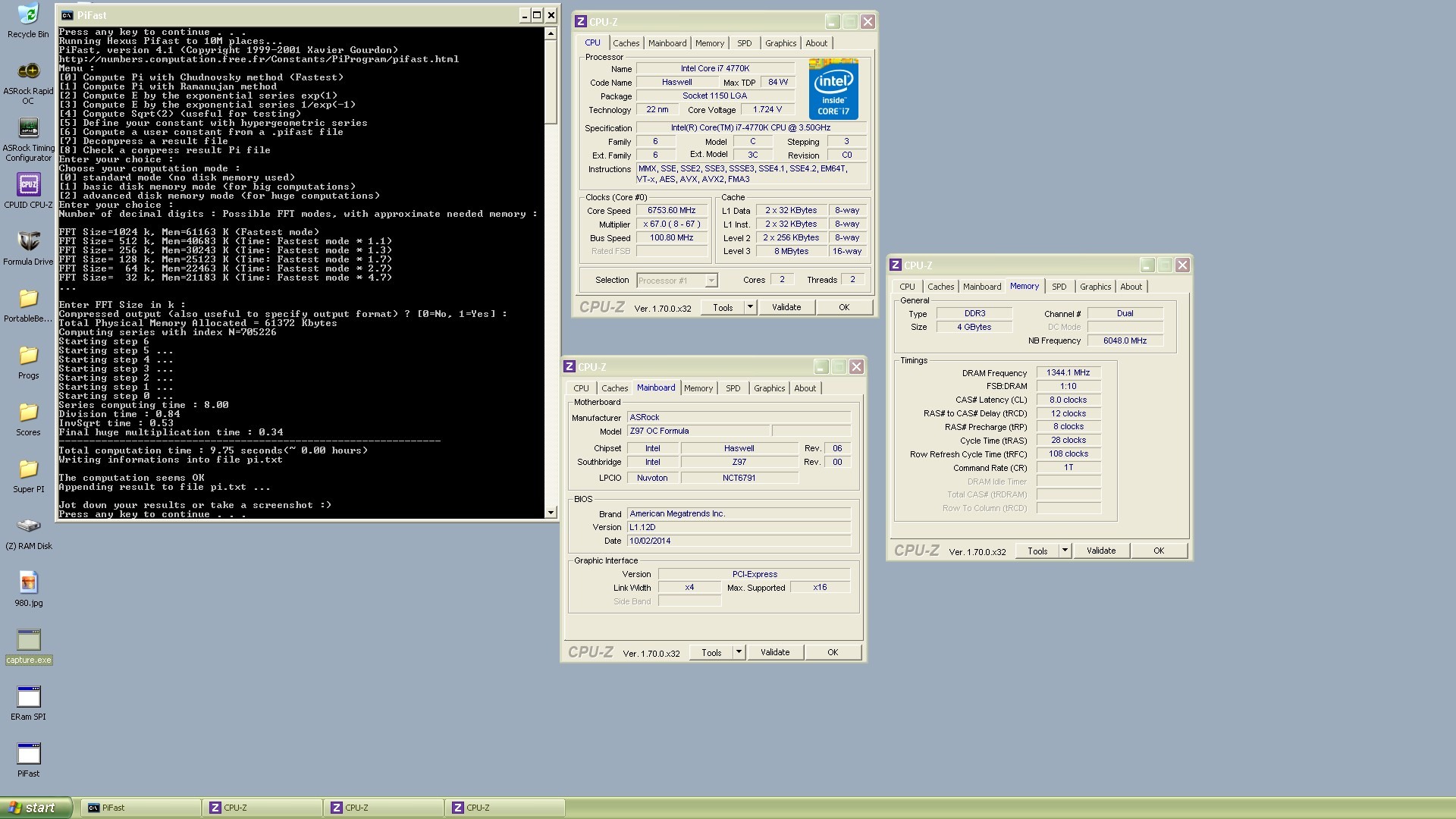The width and height of the screenshot is (1456, 819).
Task: Click OK in Memory window
Action: coord(1159,551)
